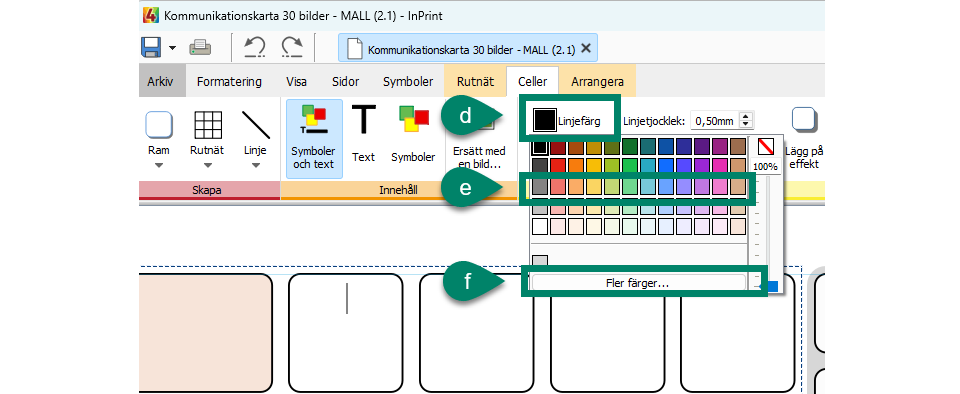This screenshot has height=394, width=960.
Task: Expand the arrow under Ram
Action: point(159,165)
